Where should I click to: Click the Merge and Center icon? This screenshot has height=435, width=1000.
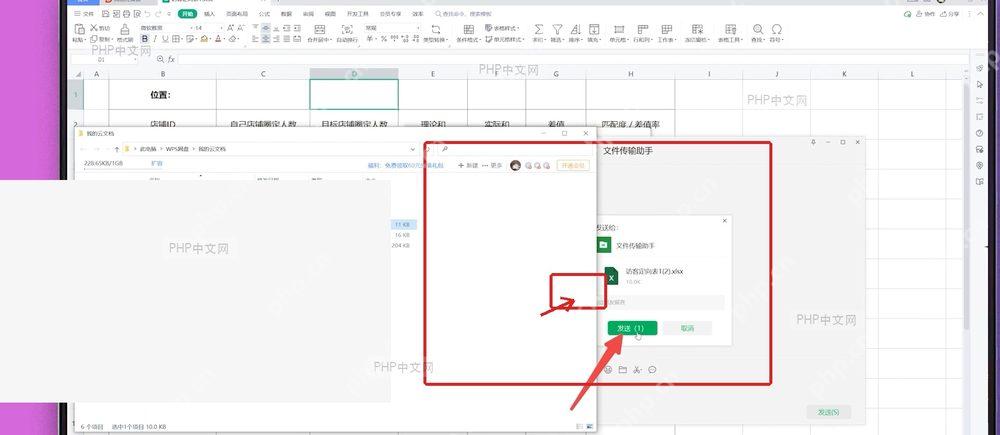point(320,29)
